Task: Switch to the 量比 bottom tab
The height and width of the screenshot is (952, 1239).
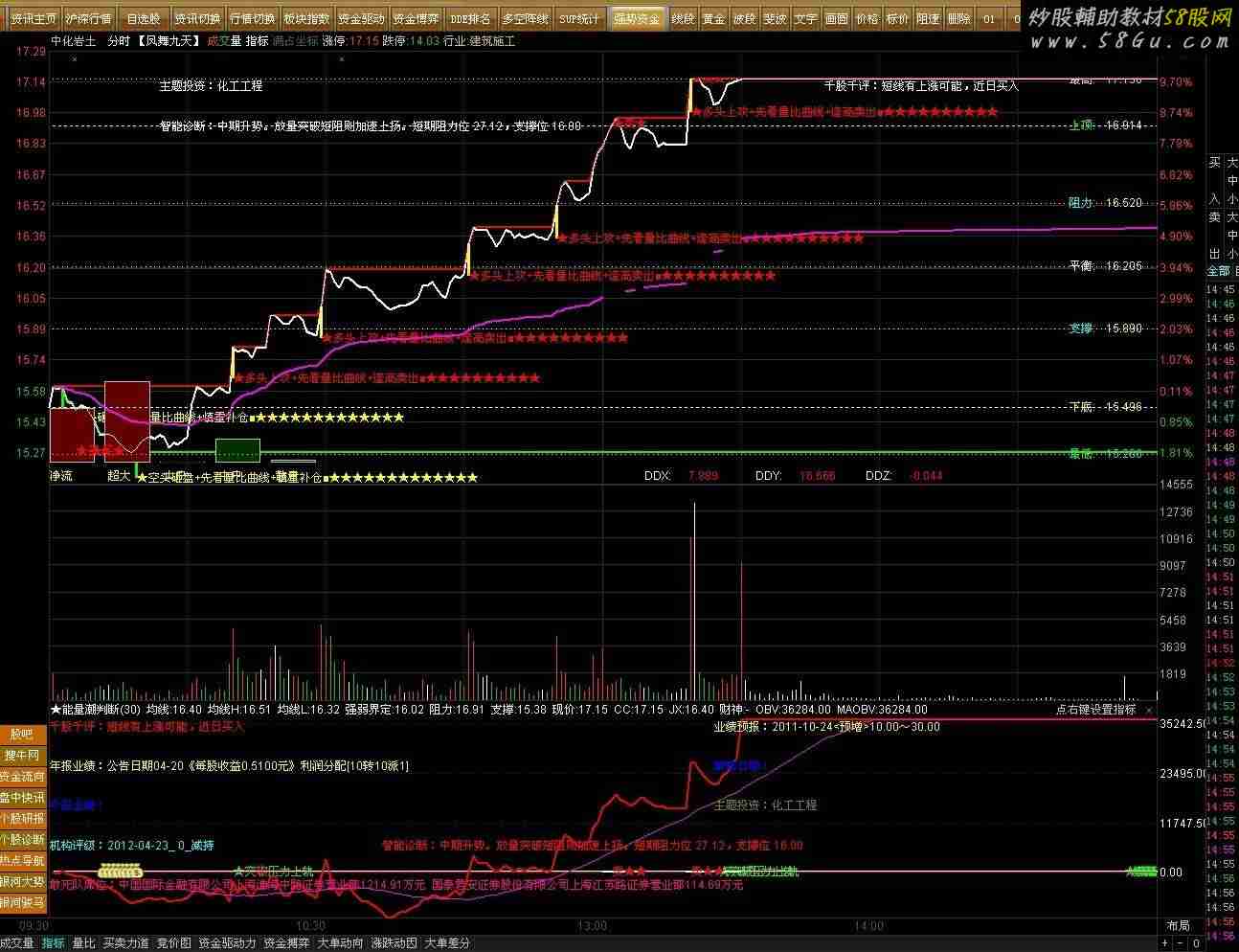Action: pyautogui.click(x=84, y=943)
